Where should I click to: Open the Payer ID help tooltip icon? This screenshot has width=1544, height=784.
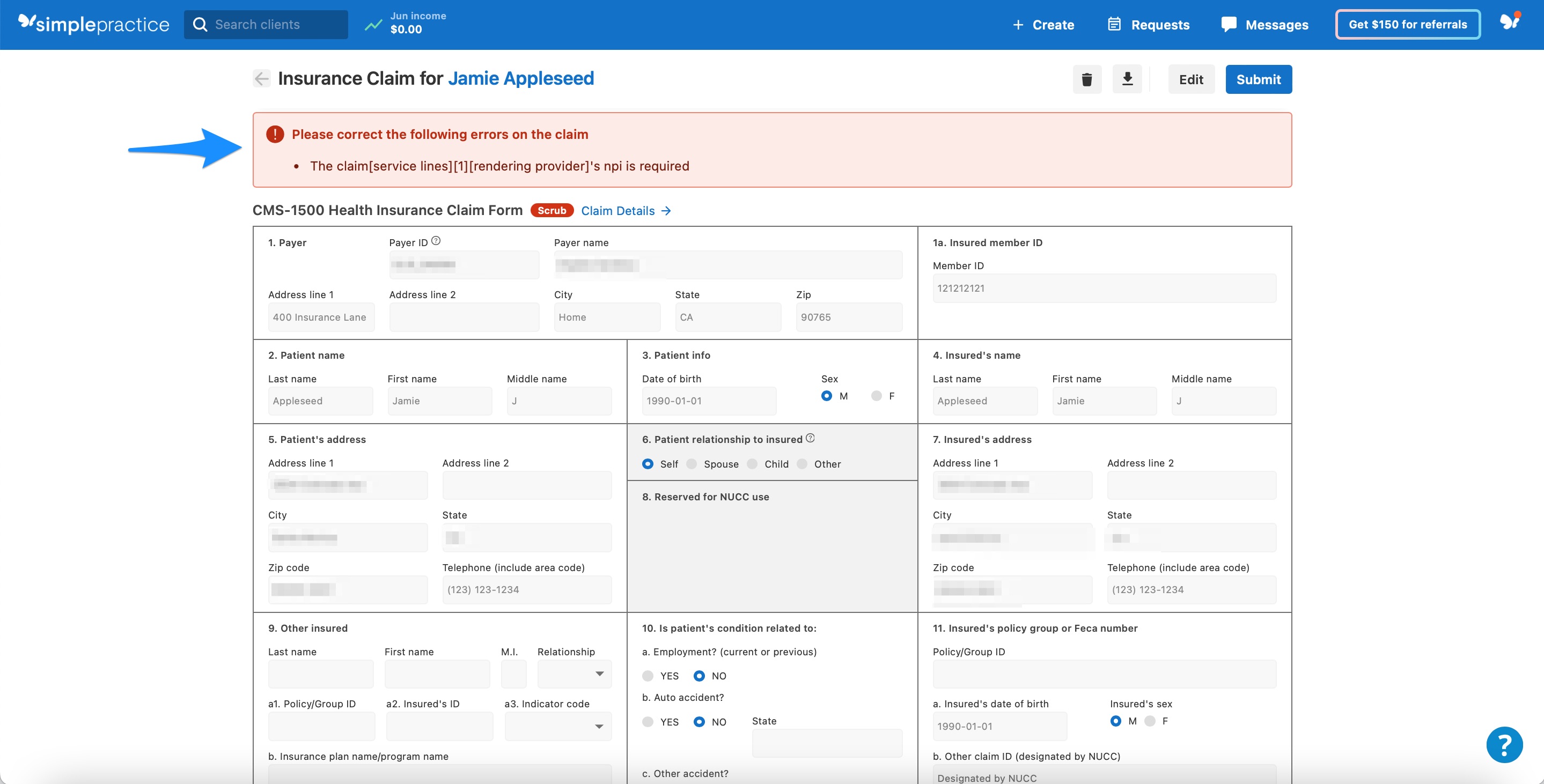point(436,241)
